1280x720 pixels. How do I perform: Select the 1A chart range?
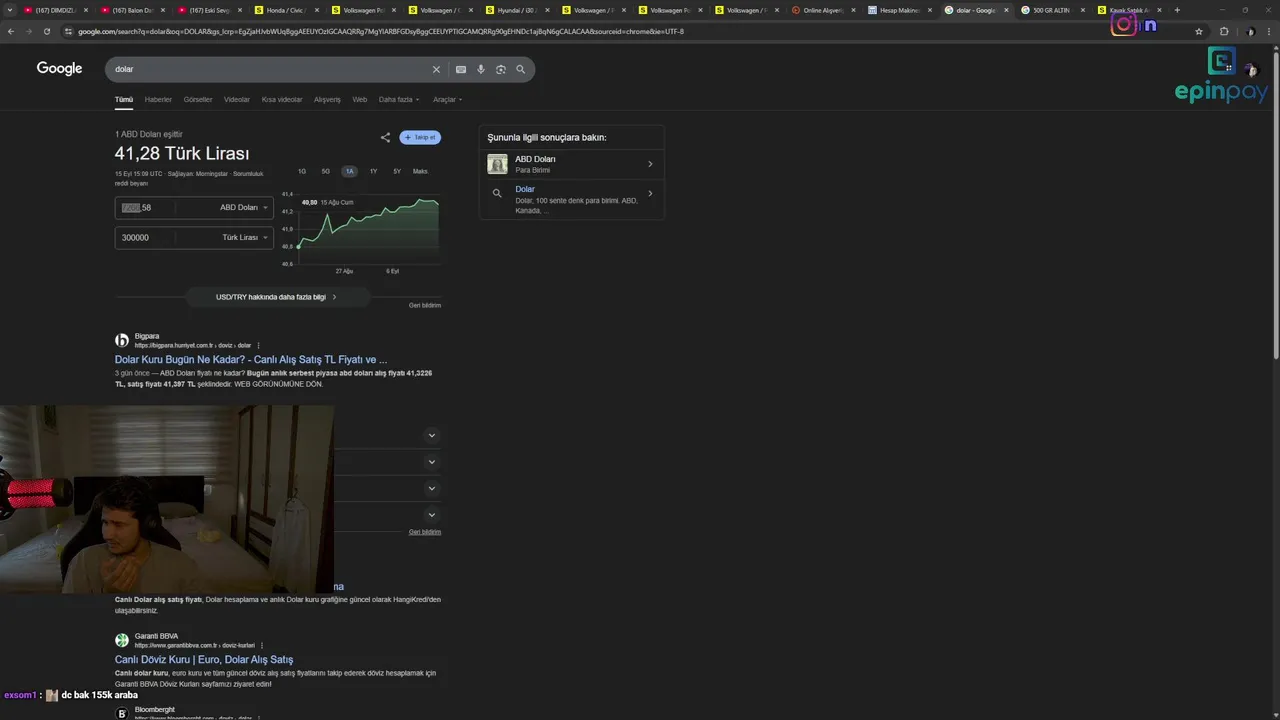coord(349,171)
